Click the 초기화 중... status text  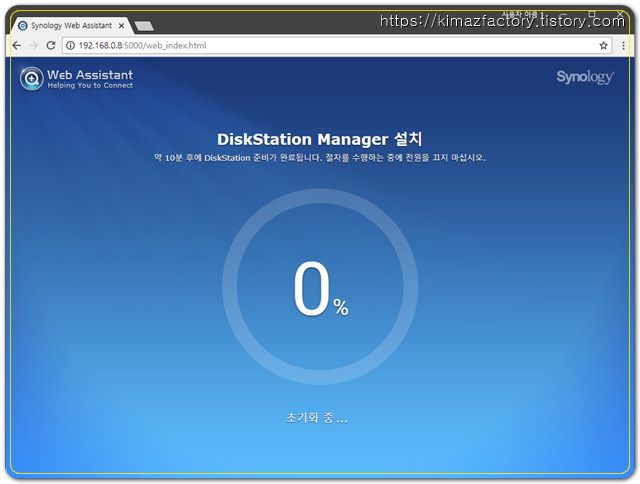pyautogui.click(x=316, y=417)
